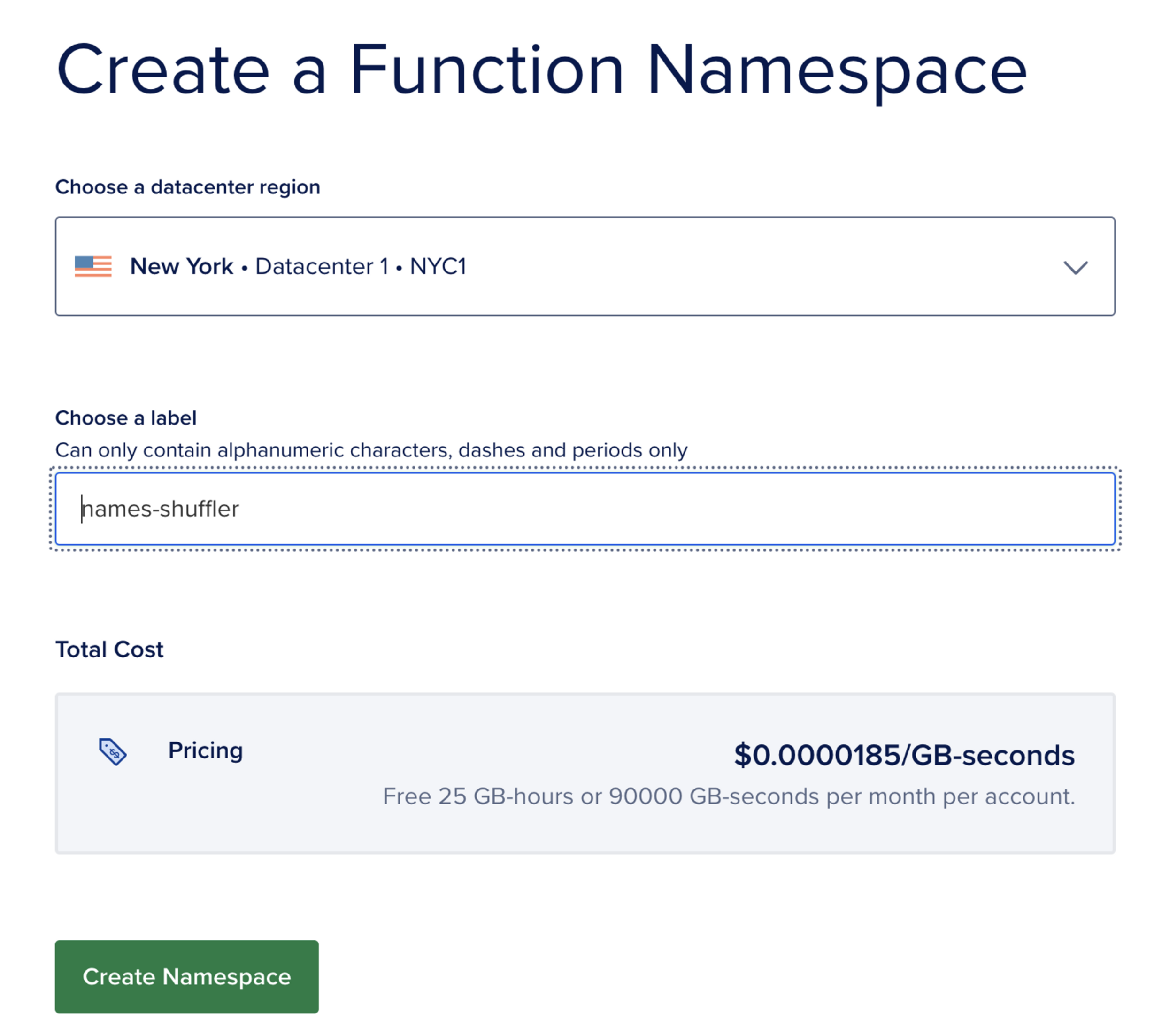Open the datacenter region dropdown
Image resolution: width=1154 pixels, height=1036 pixels.
coord(585,266)
